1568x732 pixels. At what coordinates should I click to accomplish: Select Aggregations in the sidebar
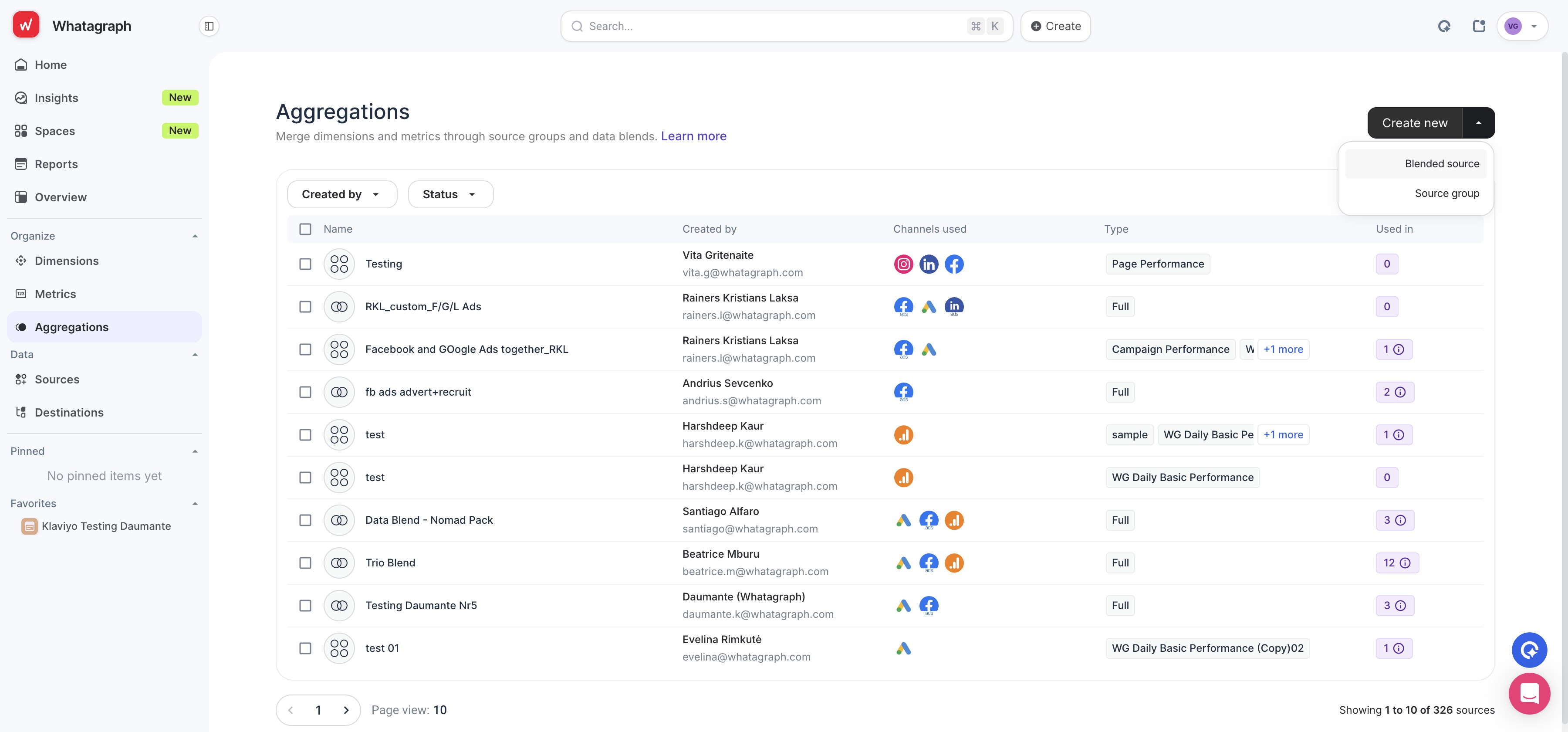click(x=104, y=327)
